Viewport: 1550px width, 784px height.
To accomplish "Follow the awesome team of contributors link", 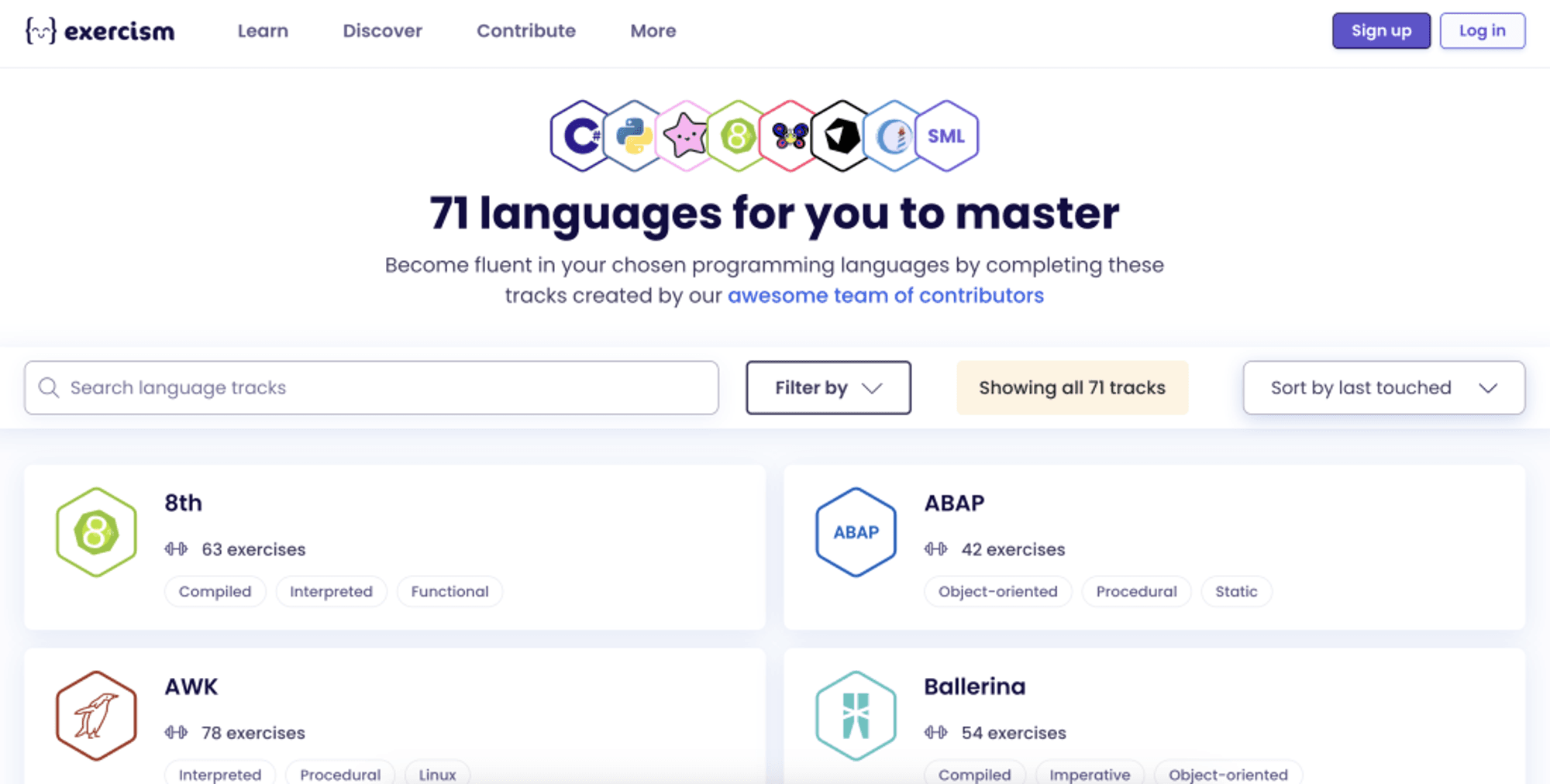I will click(x=885, y=296).
